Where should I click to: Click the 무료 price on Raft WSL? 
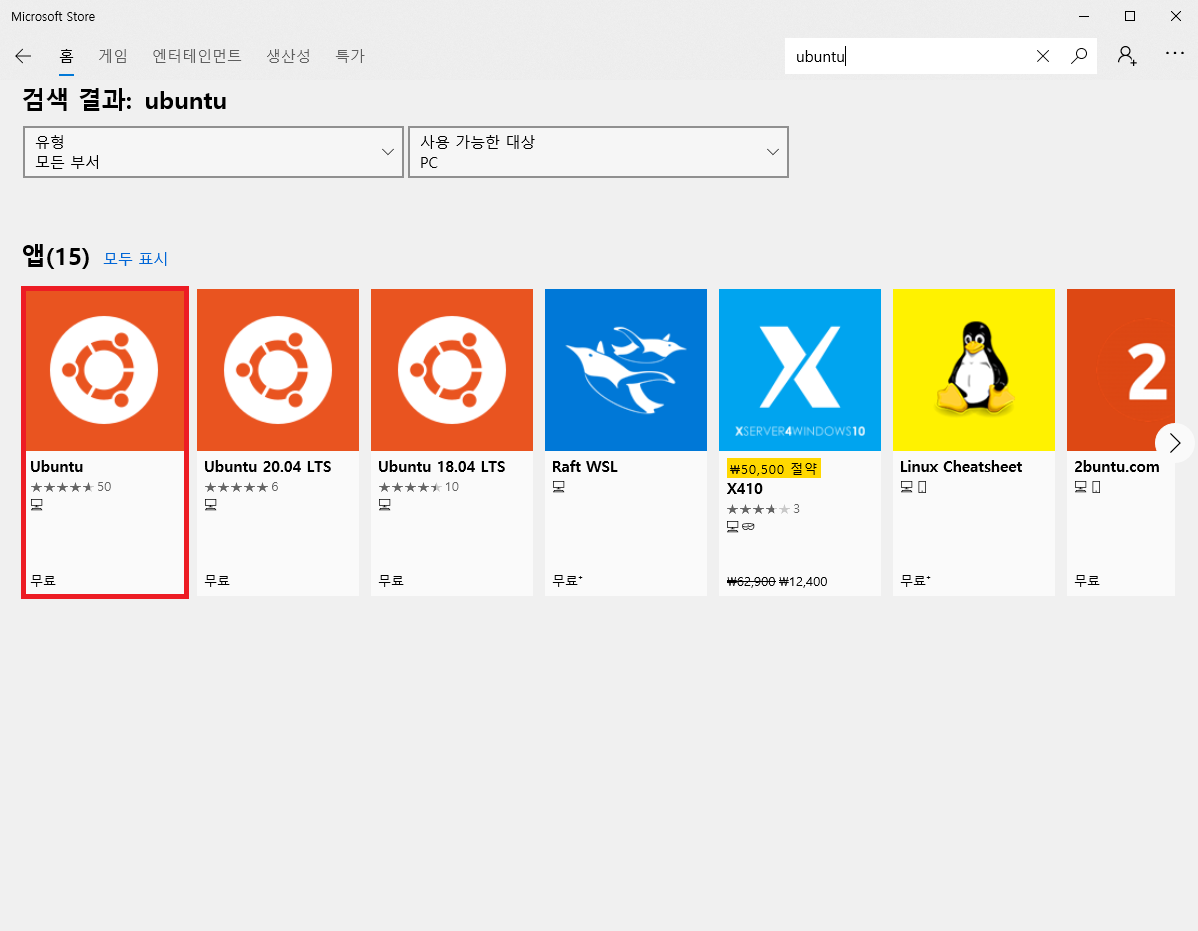tap(566, 580)
